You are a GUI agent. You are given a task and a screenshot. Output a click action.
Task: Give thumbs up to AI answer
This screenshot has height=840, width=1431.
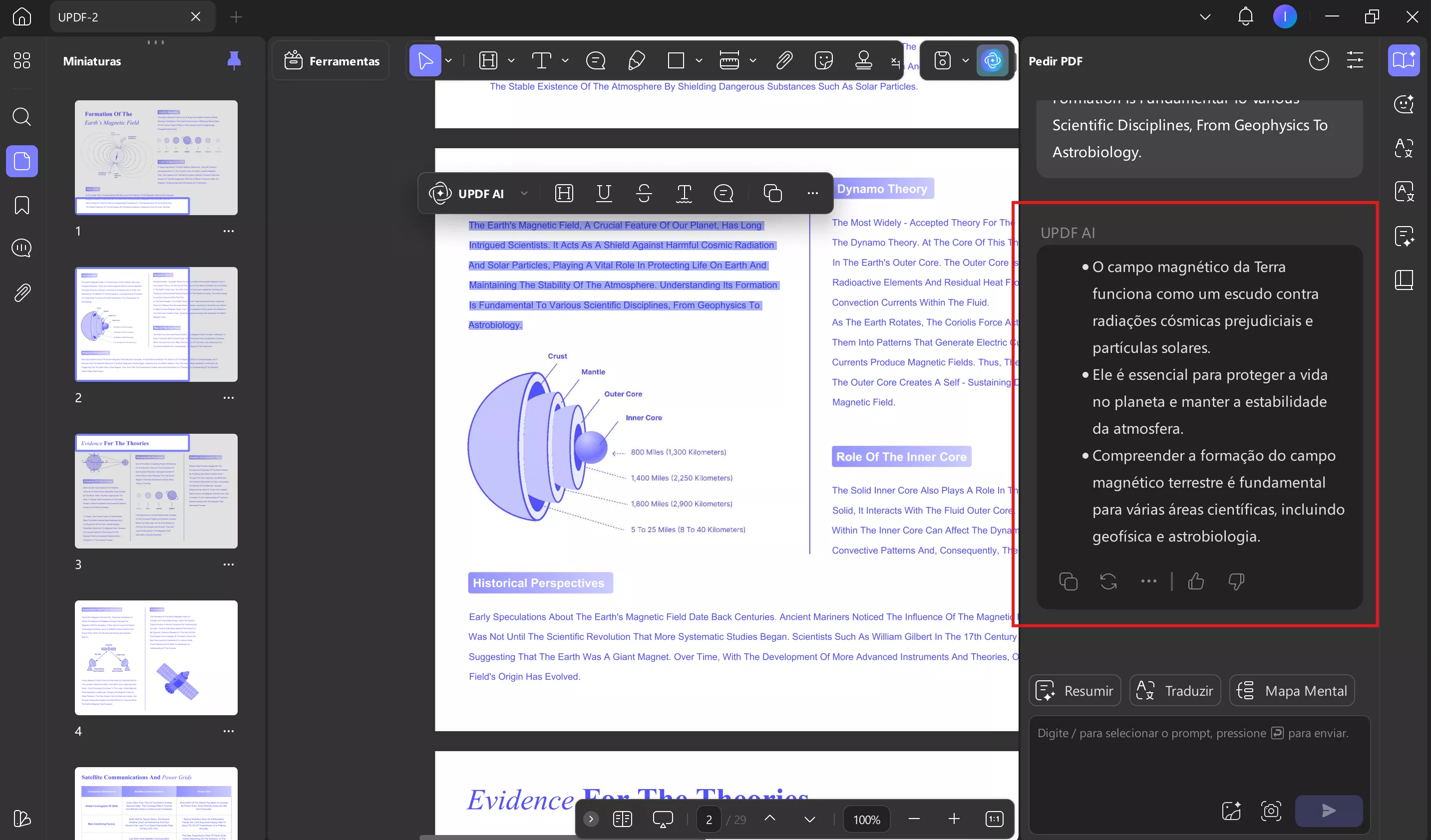[1196, 581]
